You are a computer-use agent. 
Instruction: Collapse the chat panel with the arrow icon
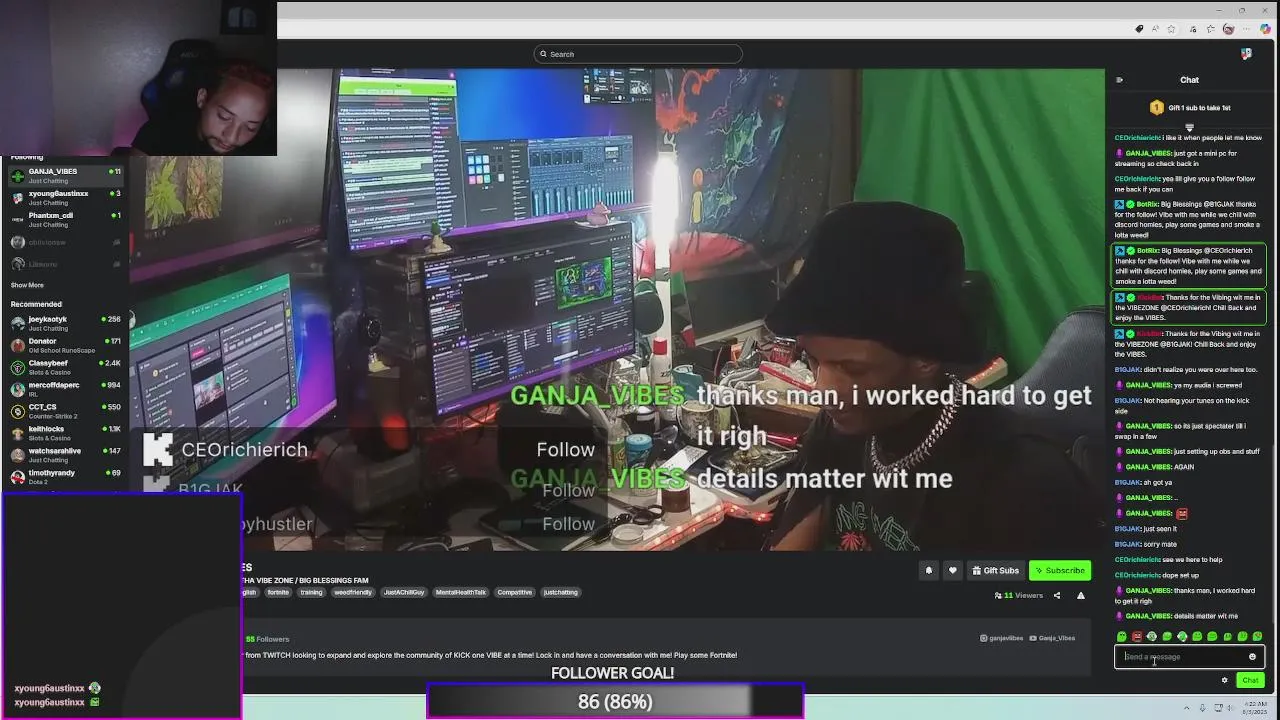1119,80
